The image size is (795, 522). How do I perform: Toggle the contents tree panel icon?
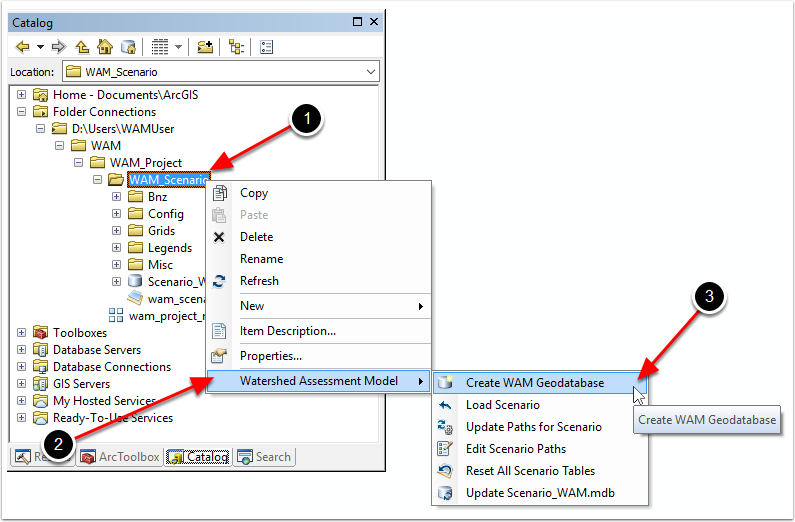tap(236, 47)
